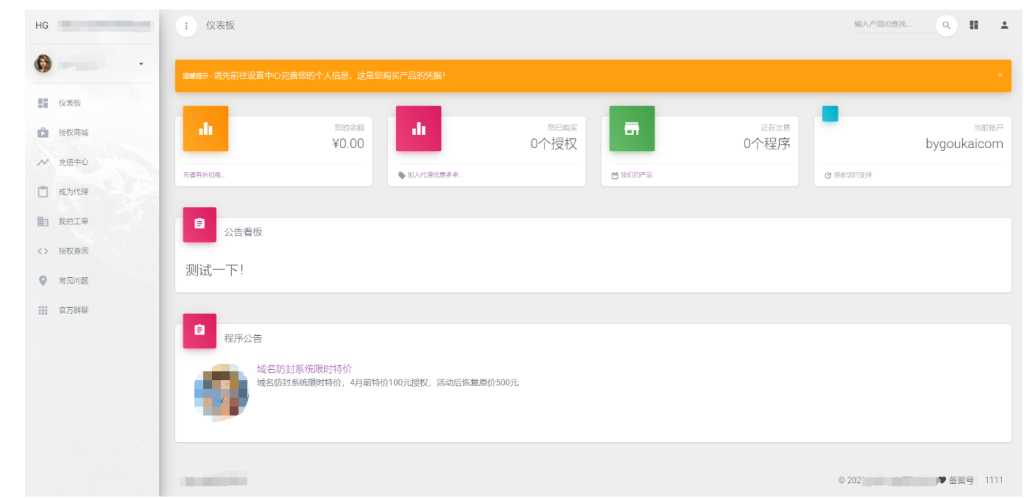Click the orange balance chart icon
Image resolution: width=1024 pixels, height=498 pixels.
tap(205, 129)
